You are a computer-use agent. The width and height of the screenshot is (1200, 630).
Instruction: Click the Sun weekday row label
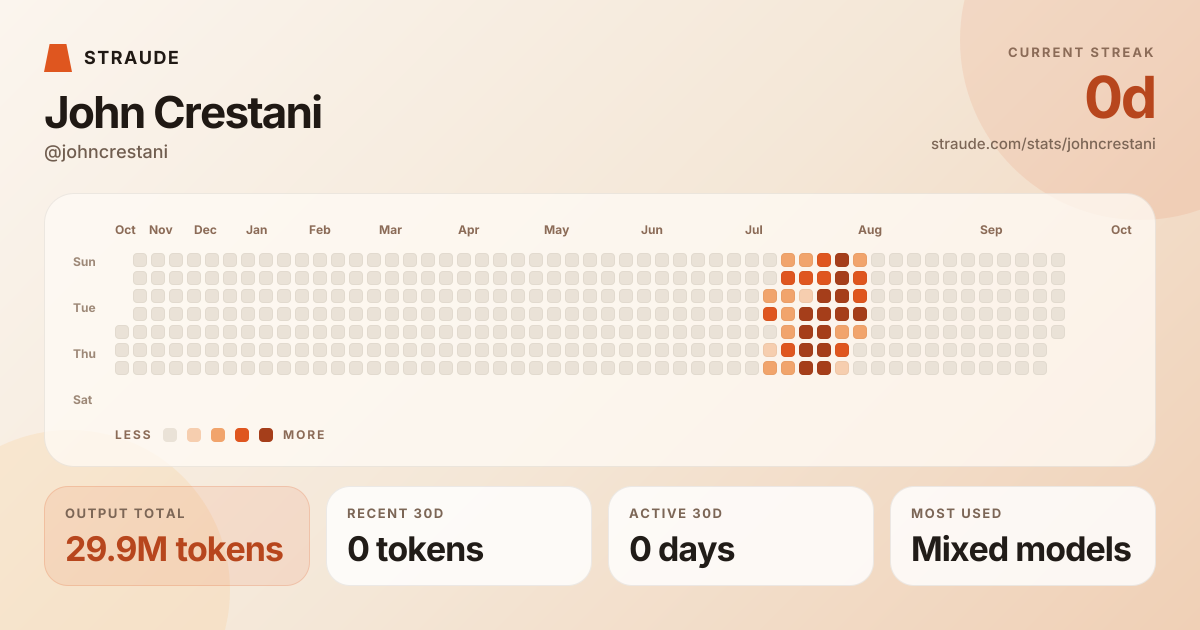[x=84, y=262]
